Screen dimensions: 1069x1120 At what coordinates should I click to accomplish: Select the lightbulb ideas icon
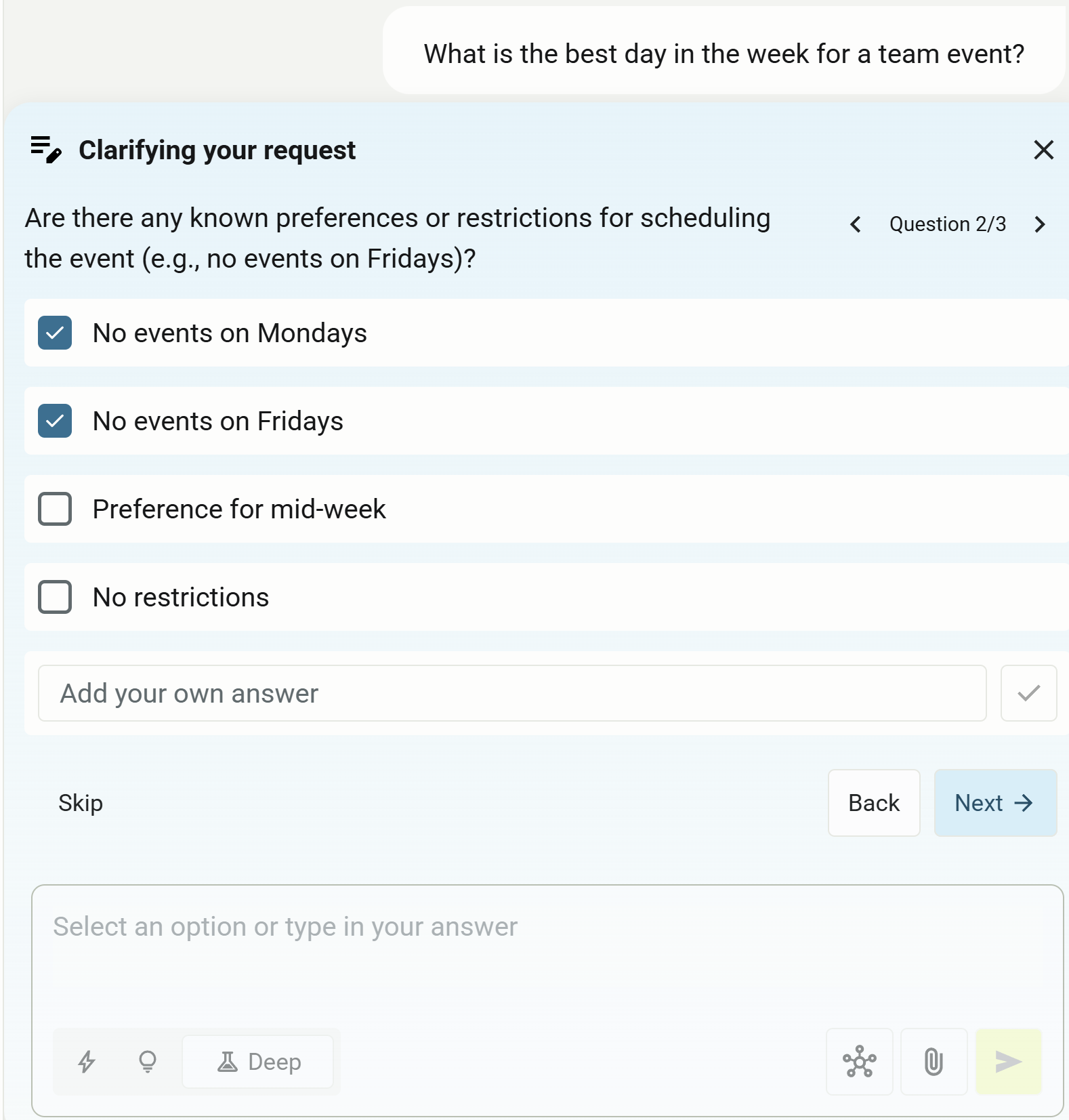pyautogui.click(x=147, y=1062)
